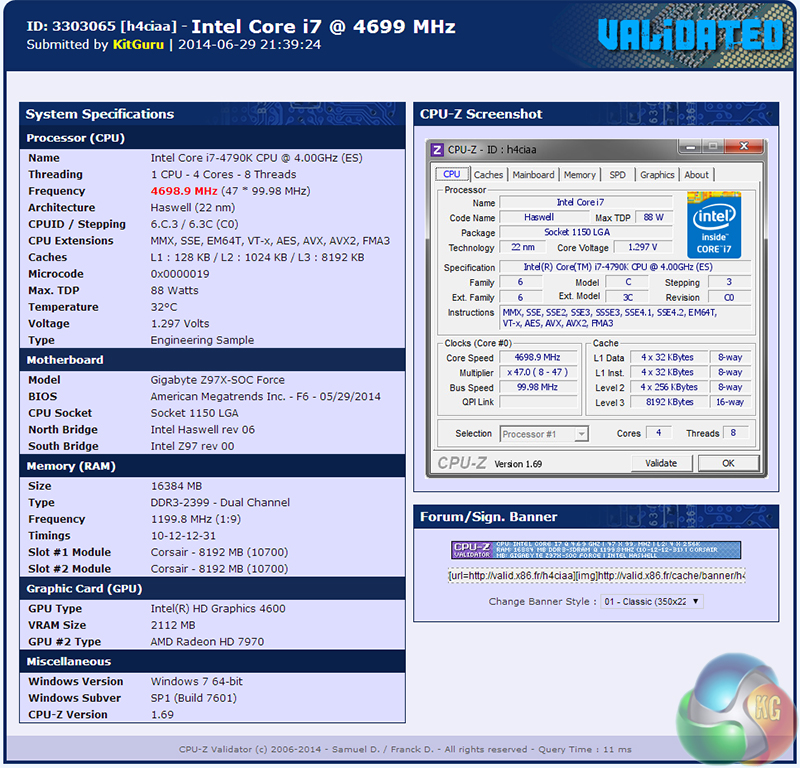Select the CPU tab
This screenshot has height=768, width=800.
452,174
